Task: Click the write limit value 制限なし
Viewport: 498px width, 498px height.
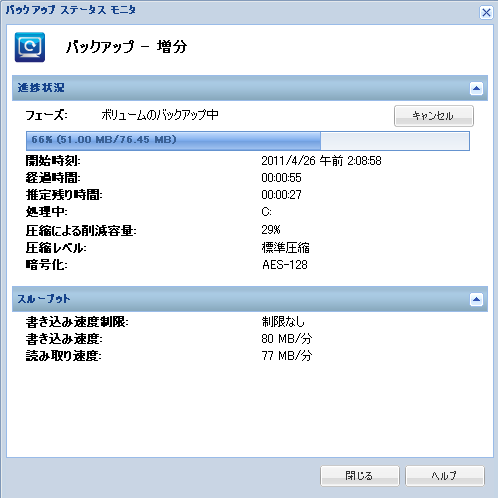Action: tap(283, 322)
